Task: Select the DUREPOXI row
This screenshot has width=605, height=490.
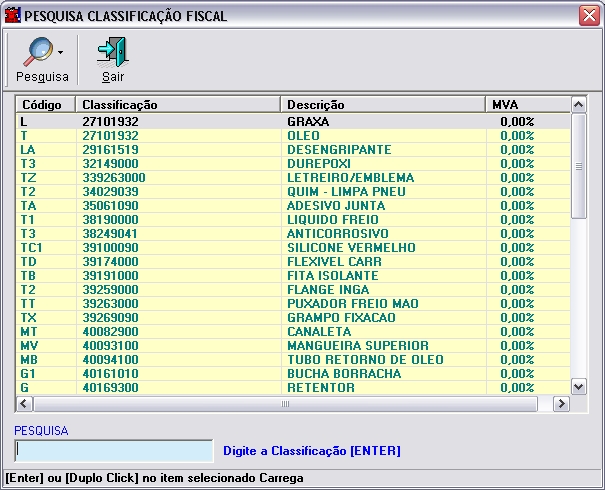Action: coord(293,164)
